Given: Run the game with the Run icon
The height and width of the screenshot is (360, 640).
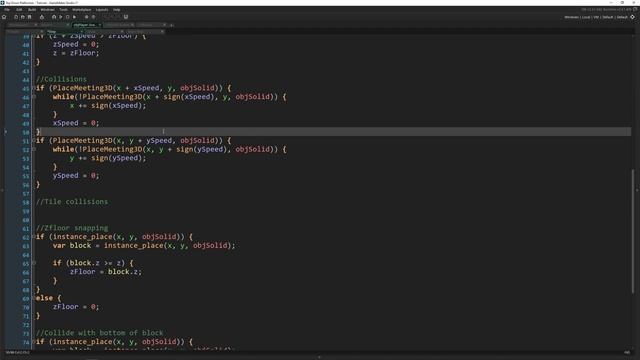Looking at the screenshot, I should [x=61, y=17].
